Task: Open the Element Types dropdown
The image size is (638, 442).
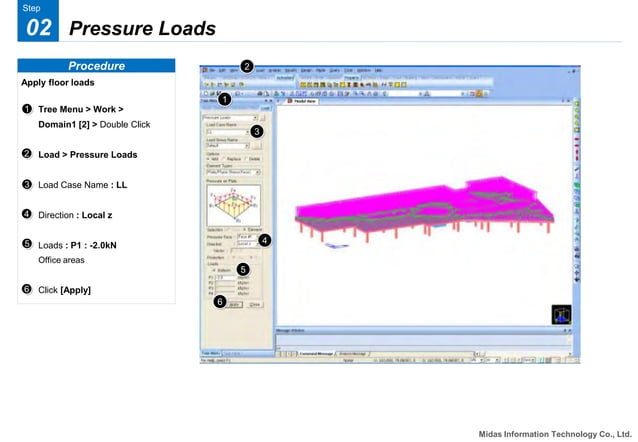Action: tap(234, 172)
